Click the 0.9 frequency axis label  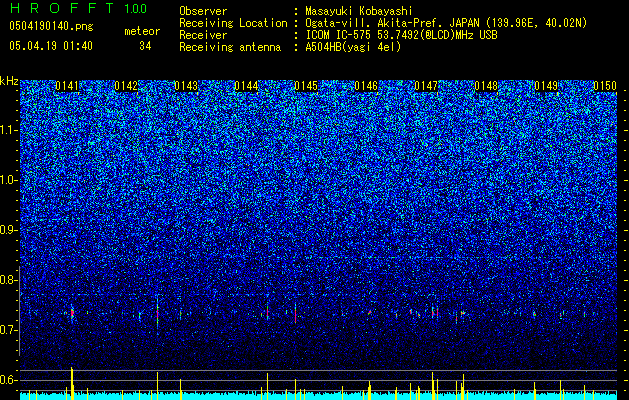(x=9, y=230)
